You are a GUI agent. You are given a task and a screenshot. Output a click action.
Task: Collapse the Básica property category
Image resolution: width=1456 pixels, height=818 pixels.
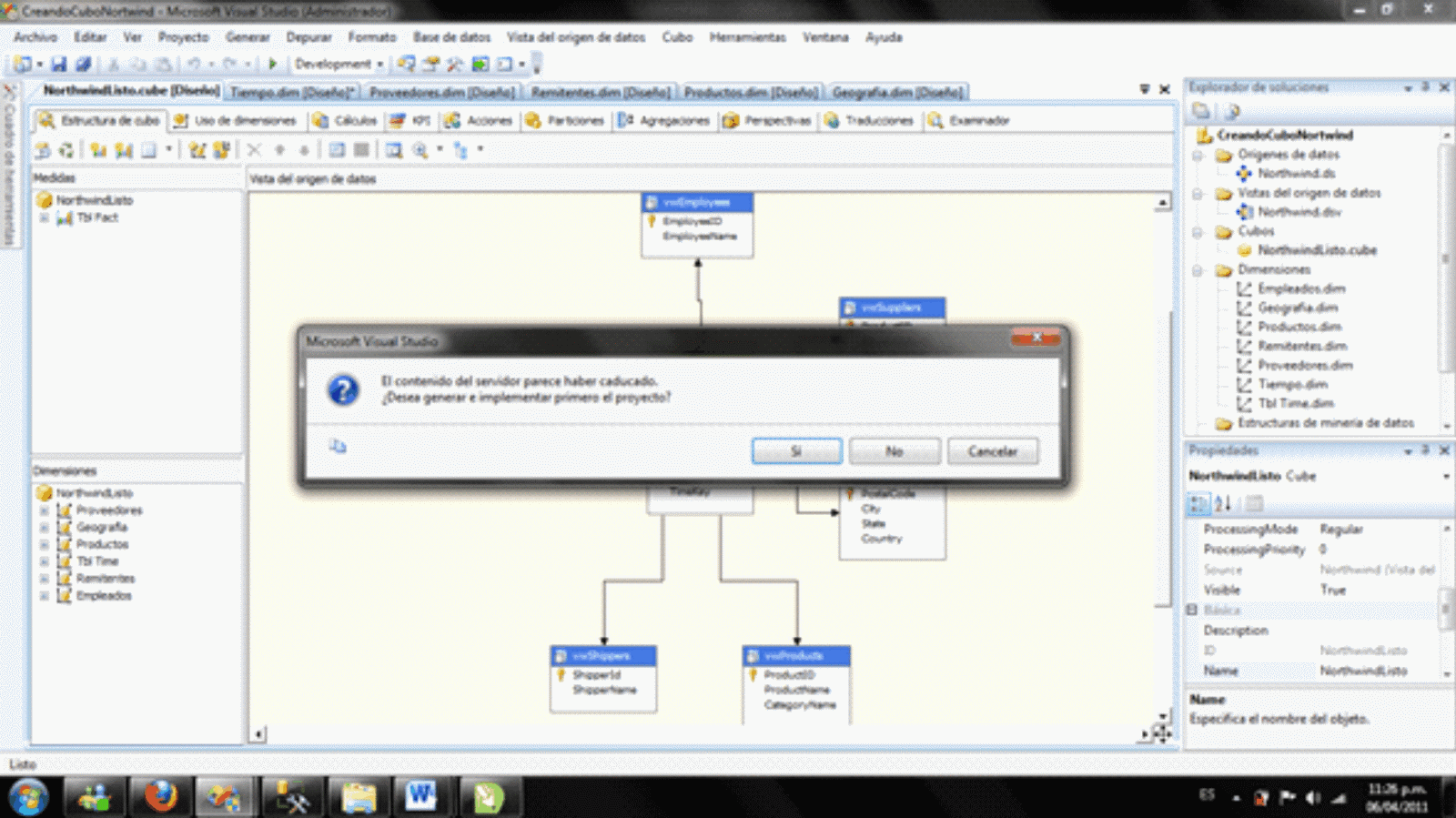coord(1192,610)
